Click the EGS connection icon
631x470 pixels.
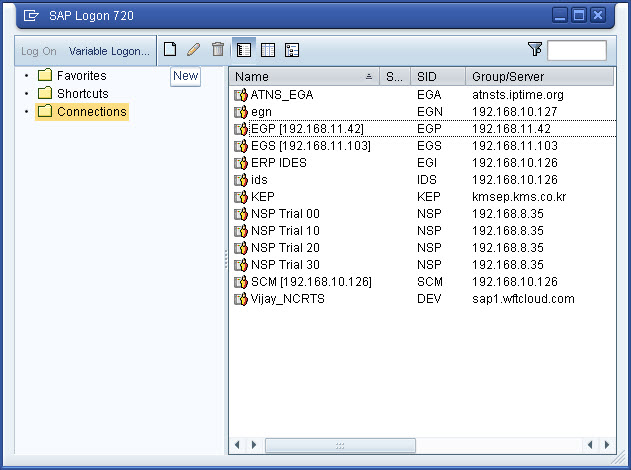click(241, 146)
